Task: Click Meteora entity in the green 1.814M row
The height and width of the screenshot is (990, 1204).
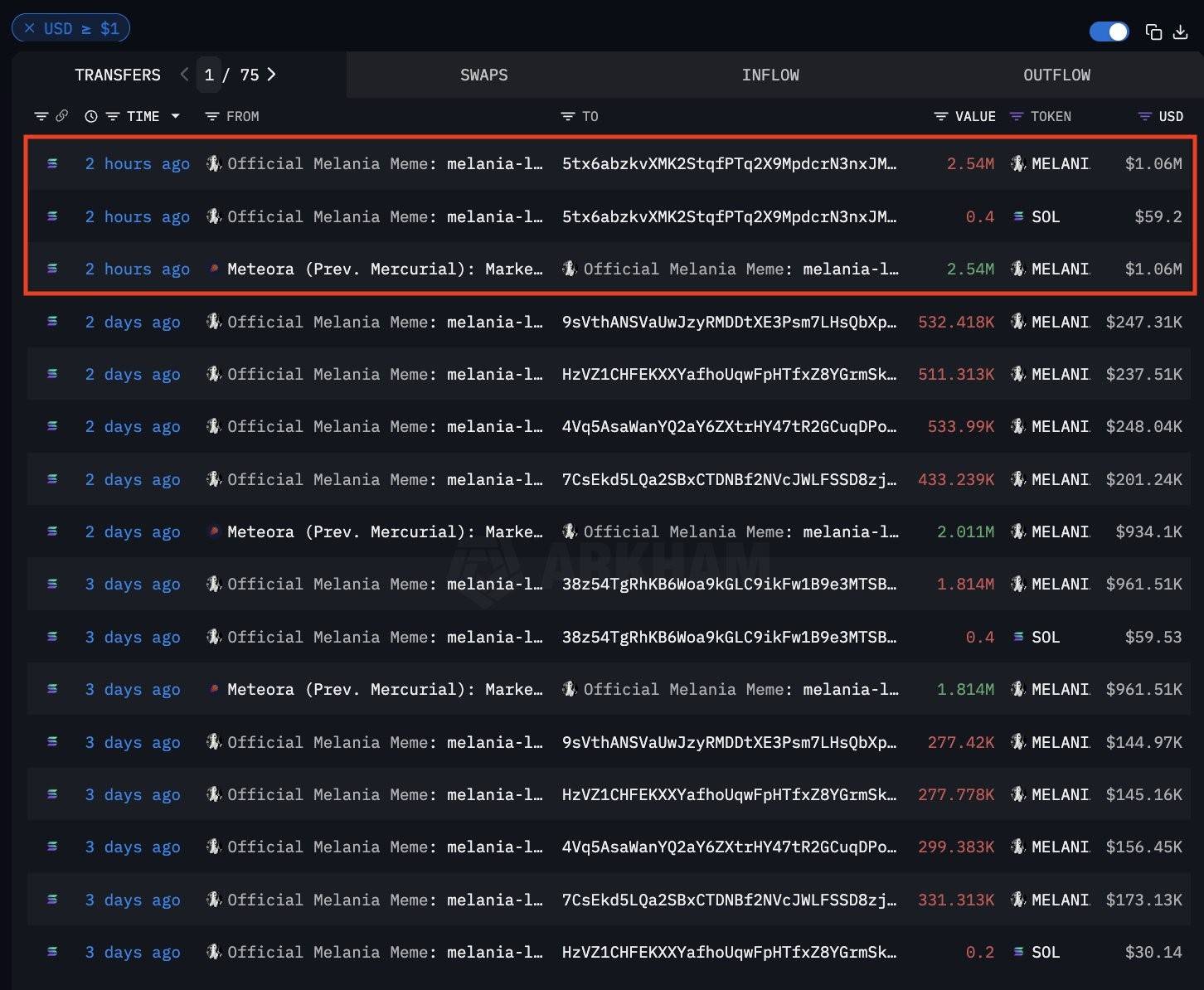Action: tap(385, 689)
